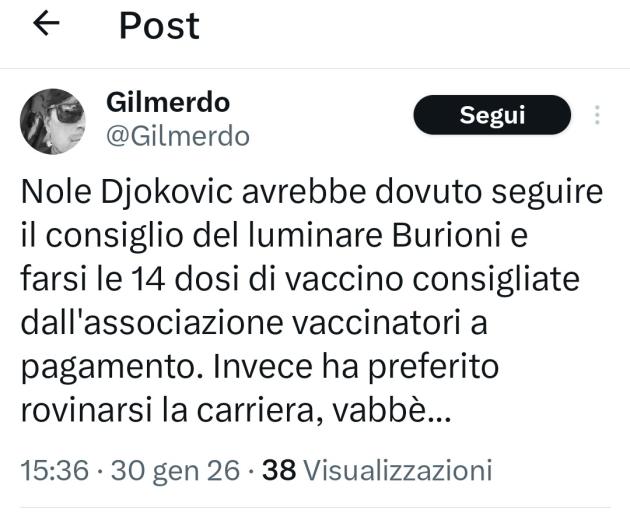Open the Gilmerdo display name profile link
630x527 pixels.
[x=168, y=102]
